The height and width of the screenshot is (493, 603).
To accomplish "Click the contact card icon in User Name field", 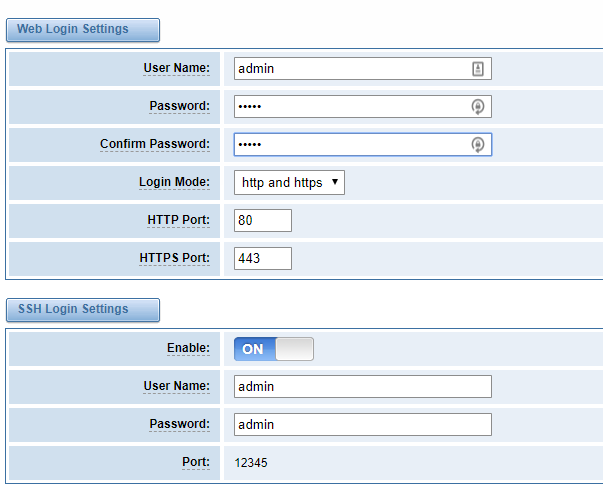I will pos(478,69).
